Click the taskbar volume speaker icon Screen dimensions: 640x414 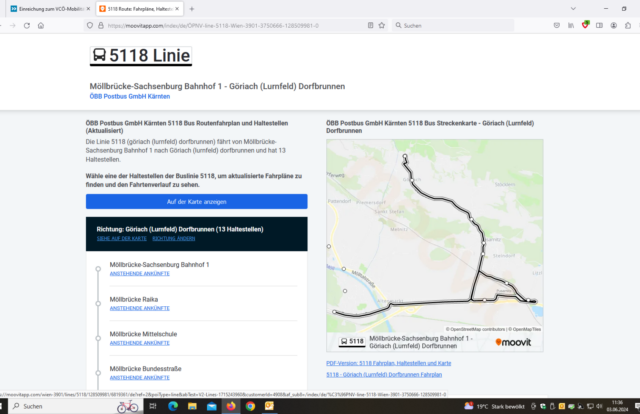(x=599, y=406)
